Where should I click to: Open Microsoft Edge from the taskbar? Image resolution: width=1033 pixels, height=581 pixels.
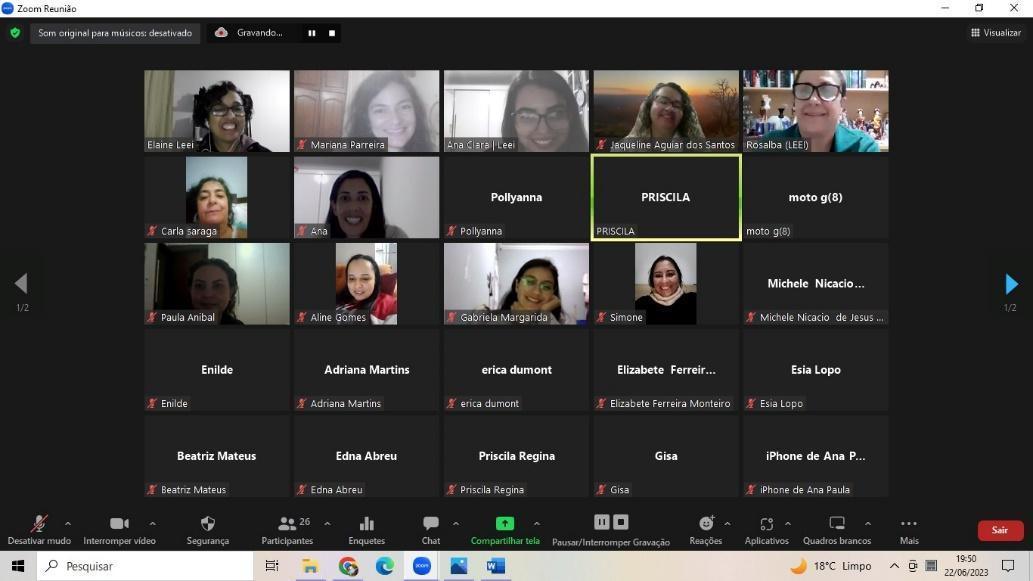pos(385,566)
